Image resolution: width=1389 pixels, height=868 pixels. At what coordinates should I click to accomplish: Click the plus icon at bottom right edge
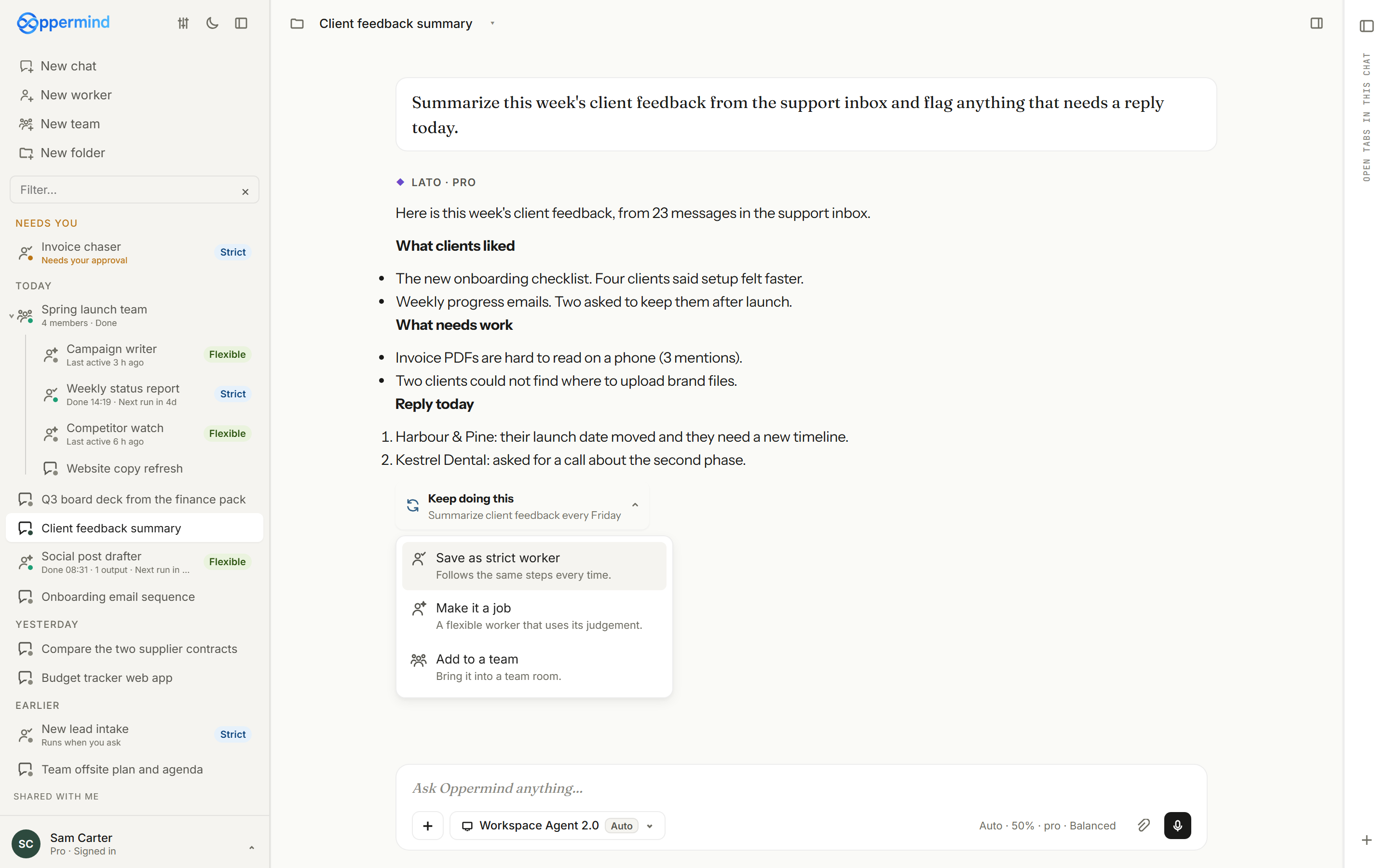point(1367,840)
